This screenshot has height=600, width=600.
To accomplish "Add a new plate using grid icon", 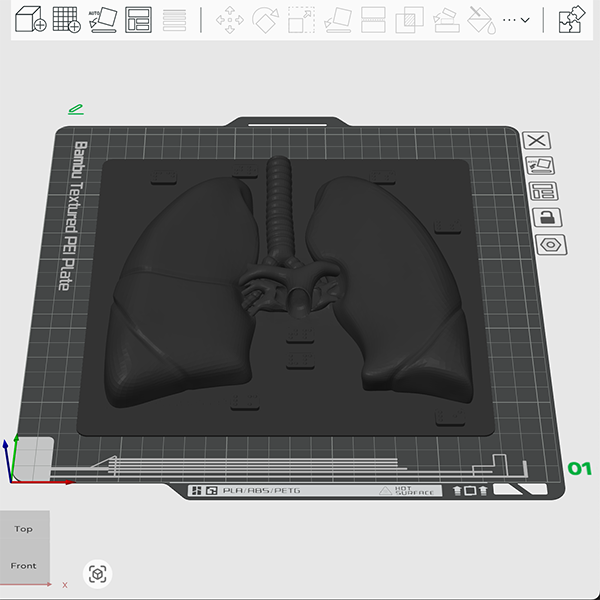I will (66, 19).
